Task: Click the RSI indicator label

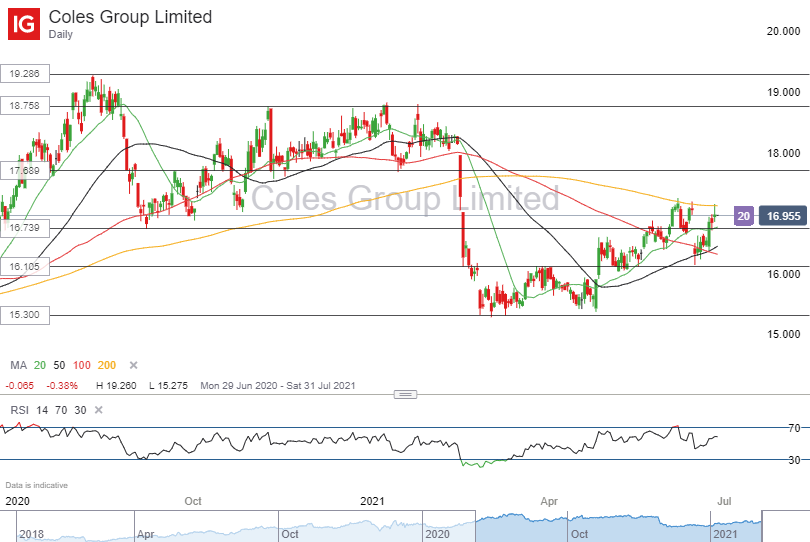Action: click(20, 410)
